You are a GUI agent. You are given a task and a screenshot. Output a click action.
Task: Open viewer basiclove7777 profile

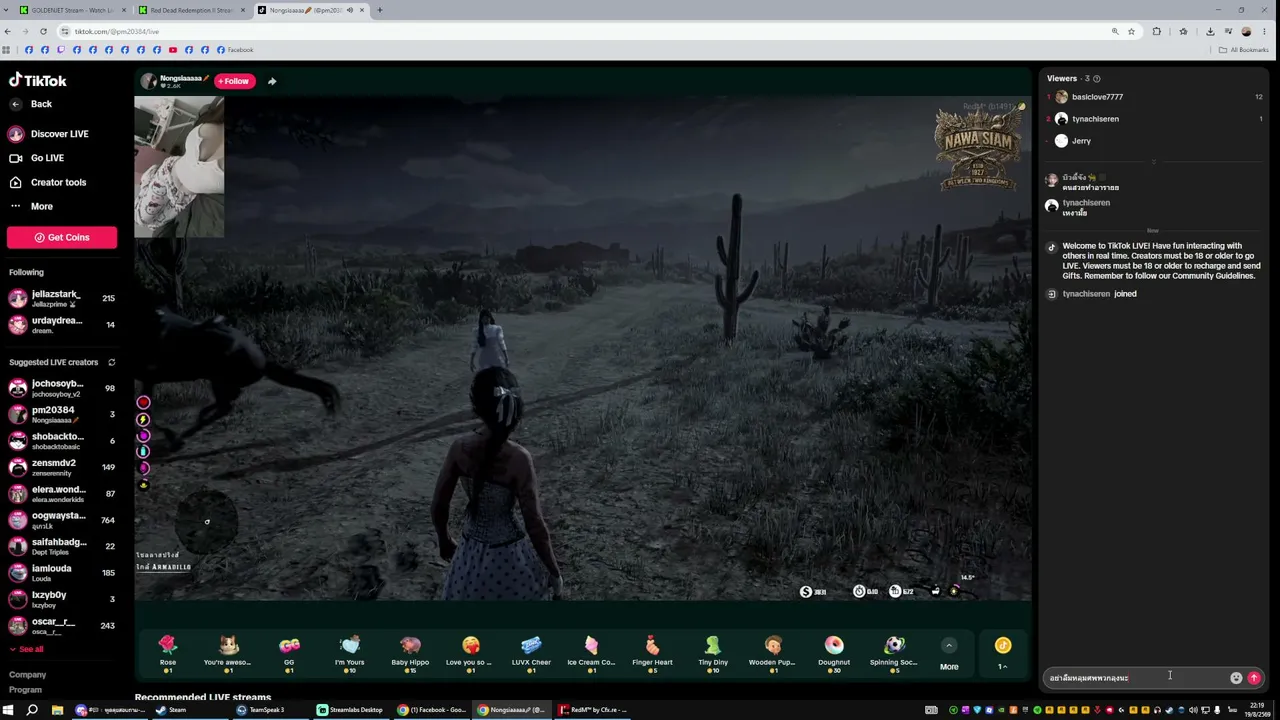click(1097, 97)
